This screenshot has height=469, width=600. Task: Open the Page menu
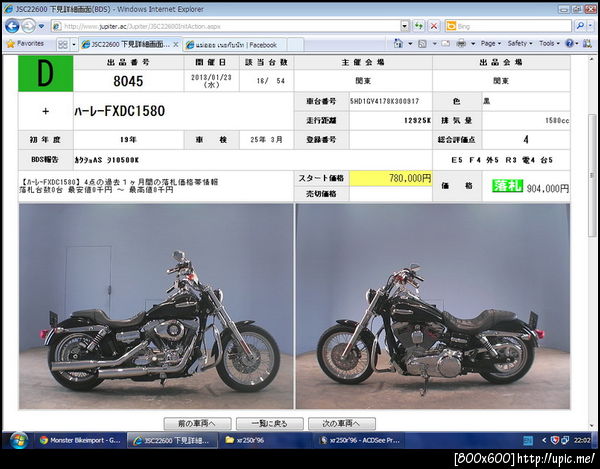(491, 44)
